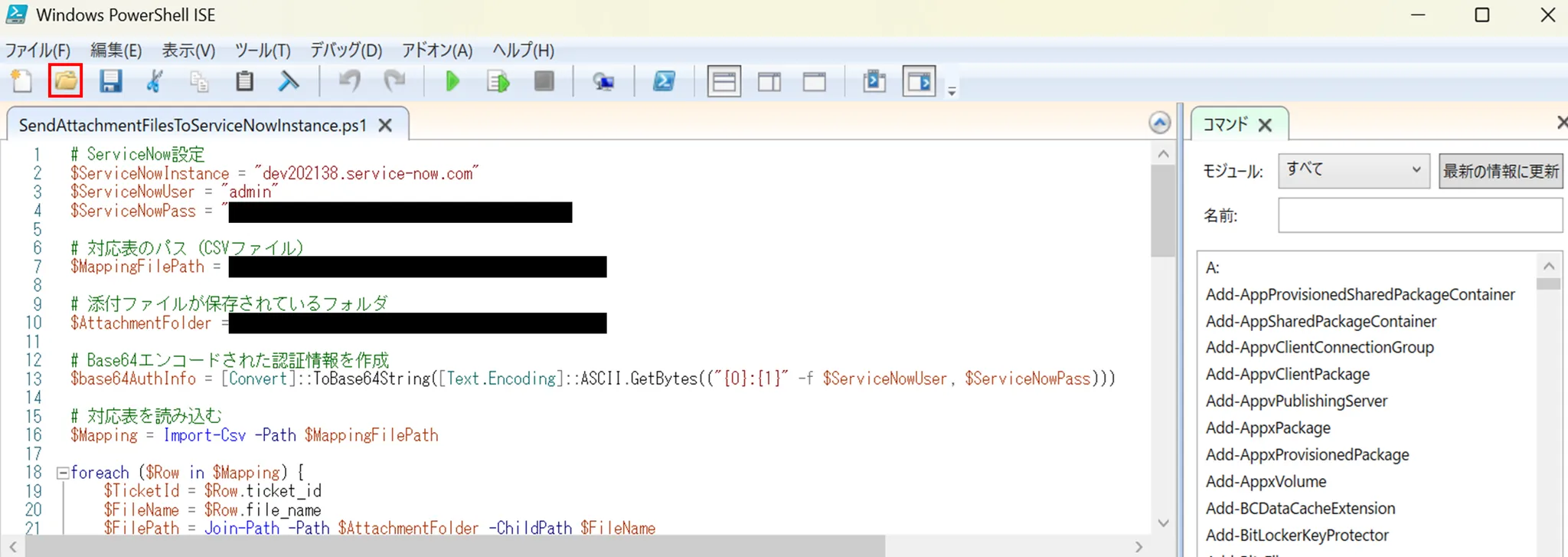Stop operation square icon
The width and height of the screenshot is (1568, 557).
(544, 80)
